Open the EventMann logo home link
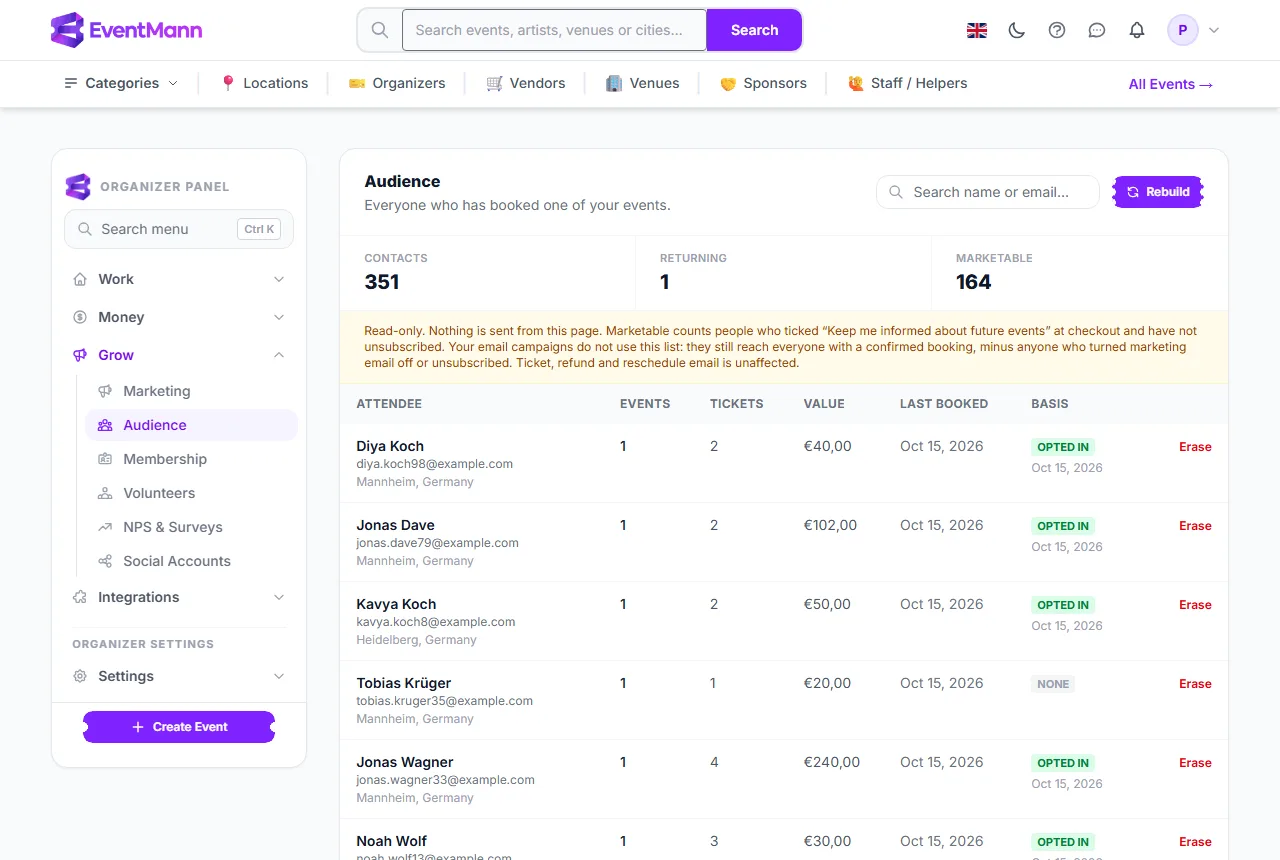Screen dimensions: 1280x860 coord(127,30)
